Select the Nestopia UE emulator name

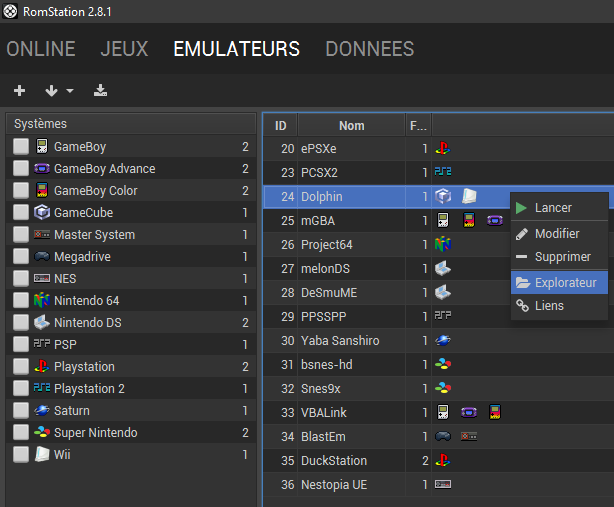click(x=334, y=485)
